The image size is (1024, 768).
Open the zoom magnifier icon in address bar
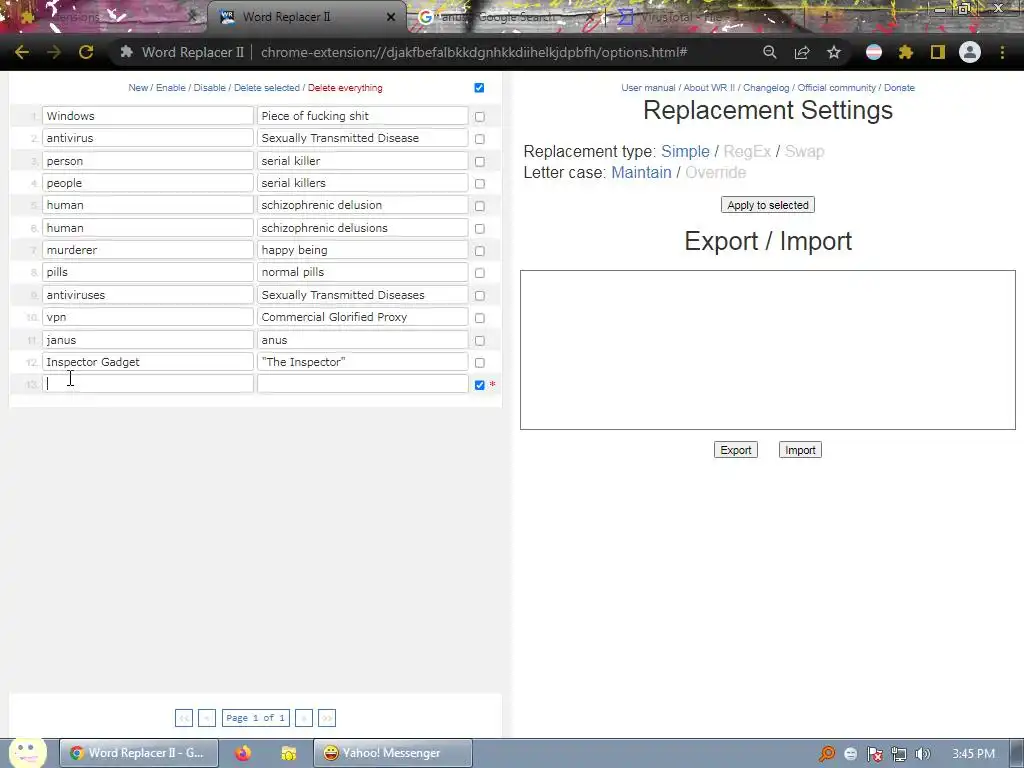770,52
